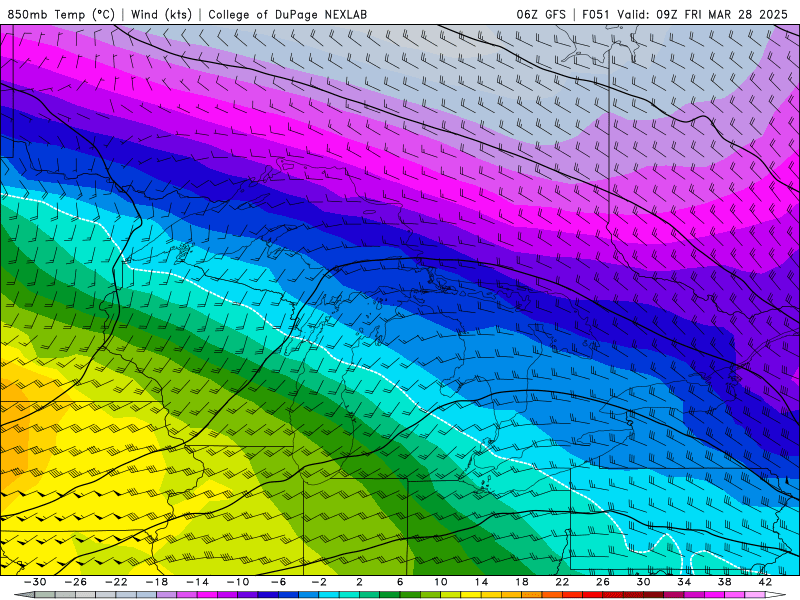Viewport: 800px width, 600px height.
Task: Click the '34' legend value
Action: tap(683, 582)
